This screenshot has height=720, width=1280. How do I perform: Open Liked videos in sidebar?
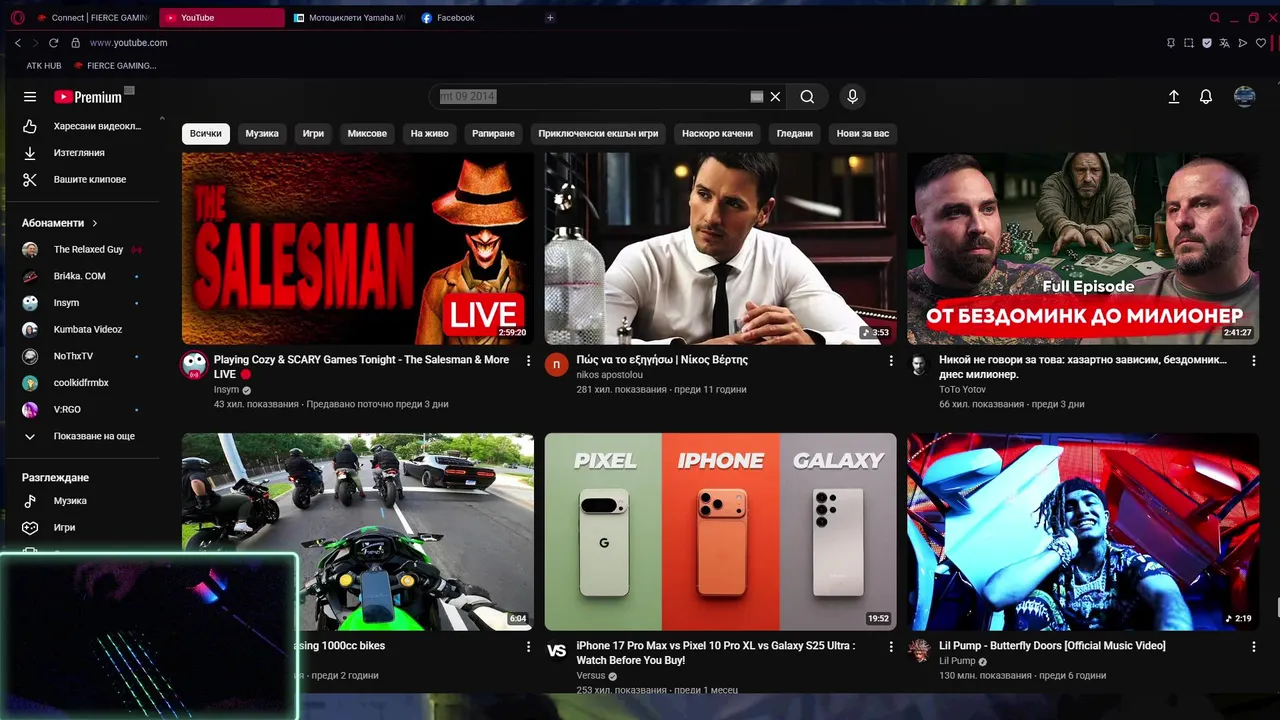pyautogui.click(x=84, y=126)
